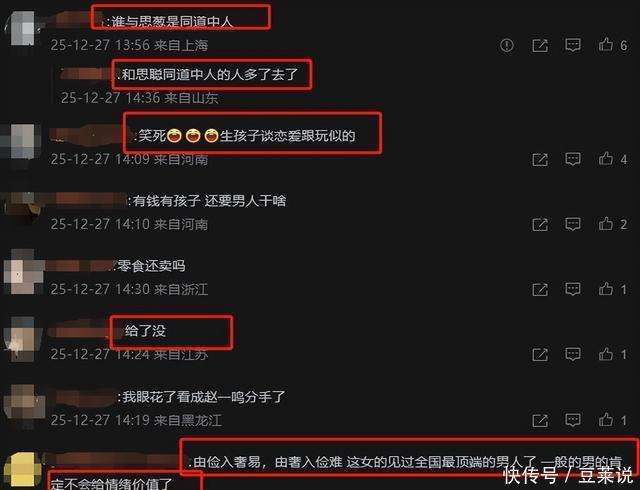This screenshot has height=490, width=640.
Task: Reply to the 笑死 comment from 河南
Action: click(x=573, y=159)
